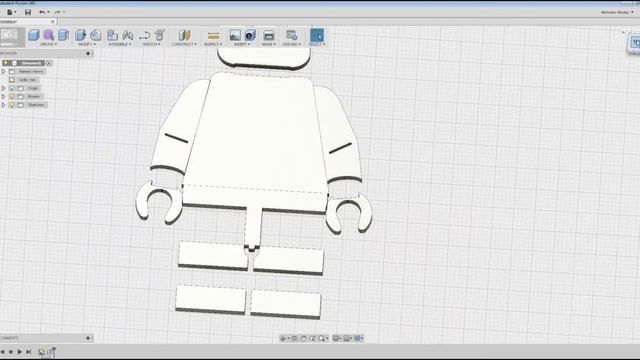
Task: Open the ADD-INS dropdown menu
Action: point(291,44)
